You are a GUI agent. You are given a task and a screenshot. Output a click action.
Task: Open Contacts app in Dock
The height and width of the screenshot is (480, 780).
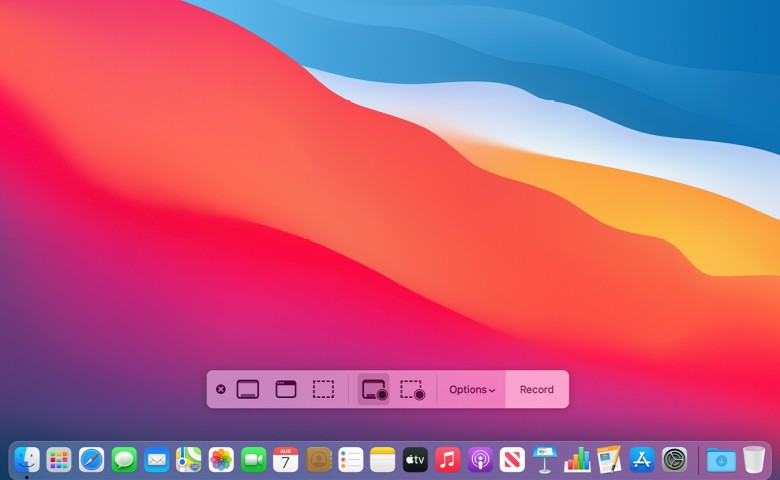click(x=318, y=459)
